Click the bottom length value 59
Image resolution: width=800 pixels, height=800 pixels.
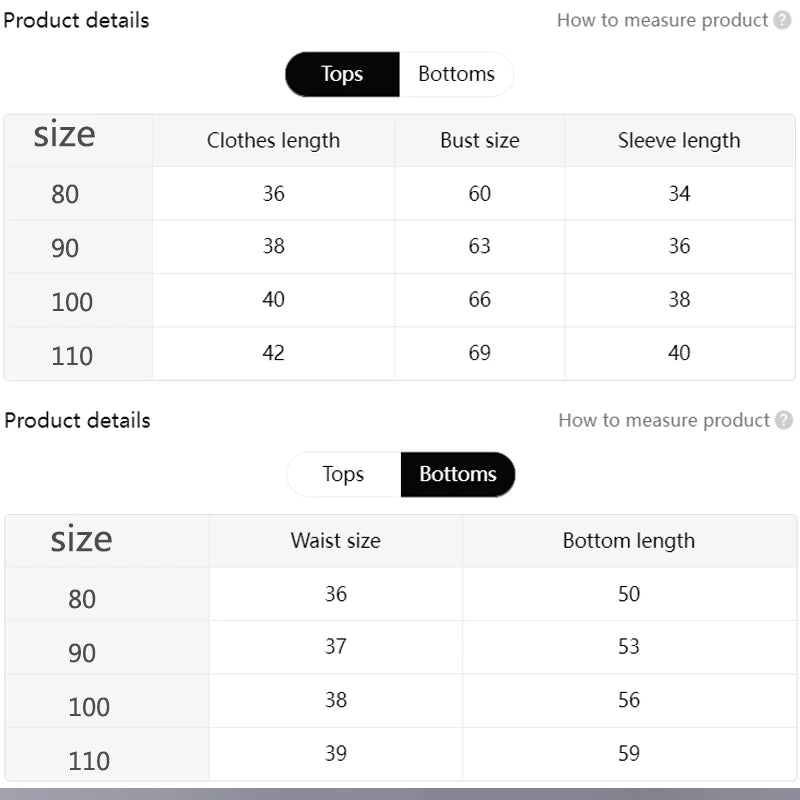click(628, 753)
